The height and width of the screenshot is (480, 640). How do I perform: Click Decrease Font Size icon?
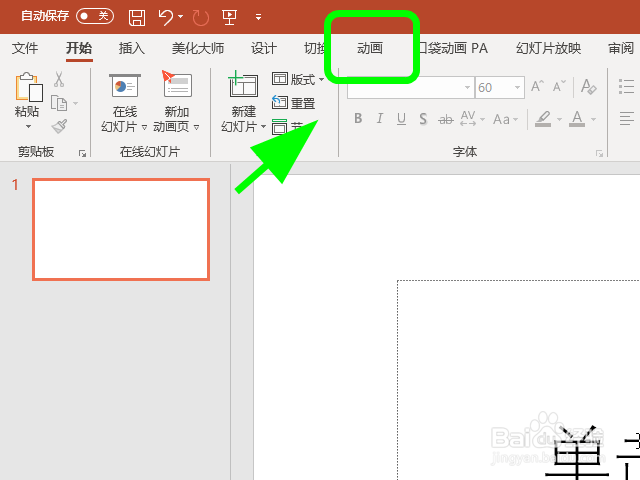click(559, 87)
